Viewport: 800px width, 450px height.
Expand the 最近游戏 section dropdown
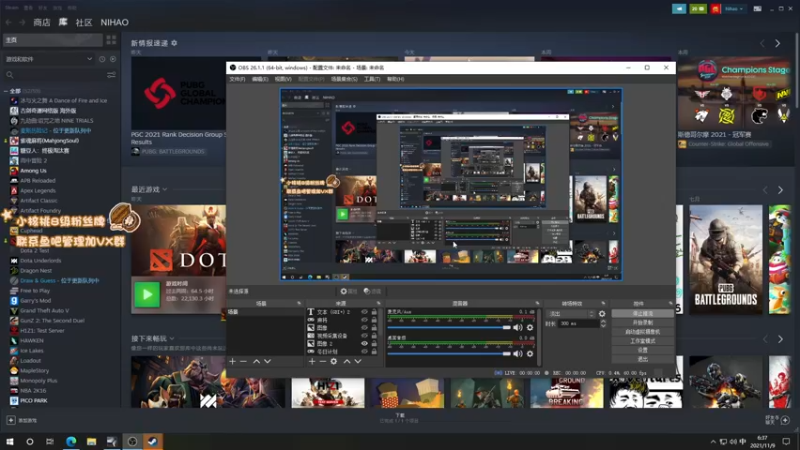coord(164,189)
